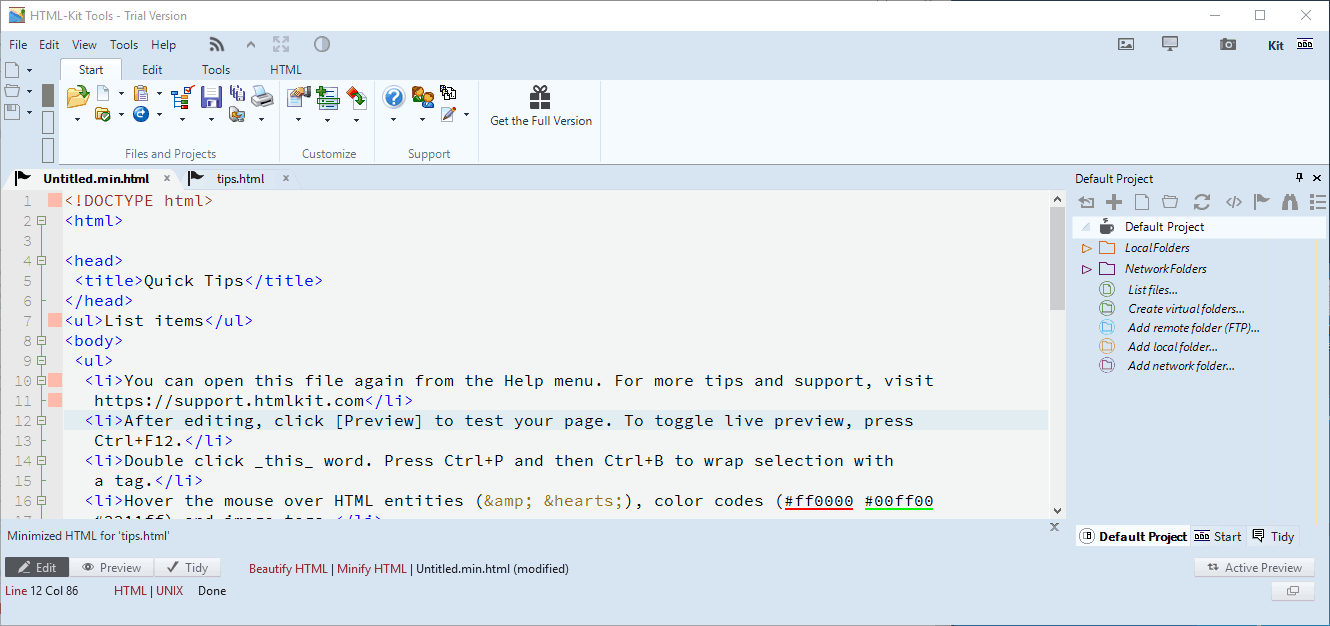
Task: Click the editor vertical scrollbar thumb
Action: [1057, 258]
